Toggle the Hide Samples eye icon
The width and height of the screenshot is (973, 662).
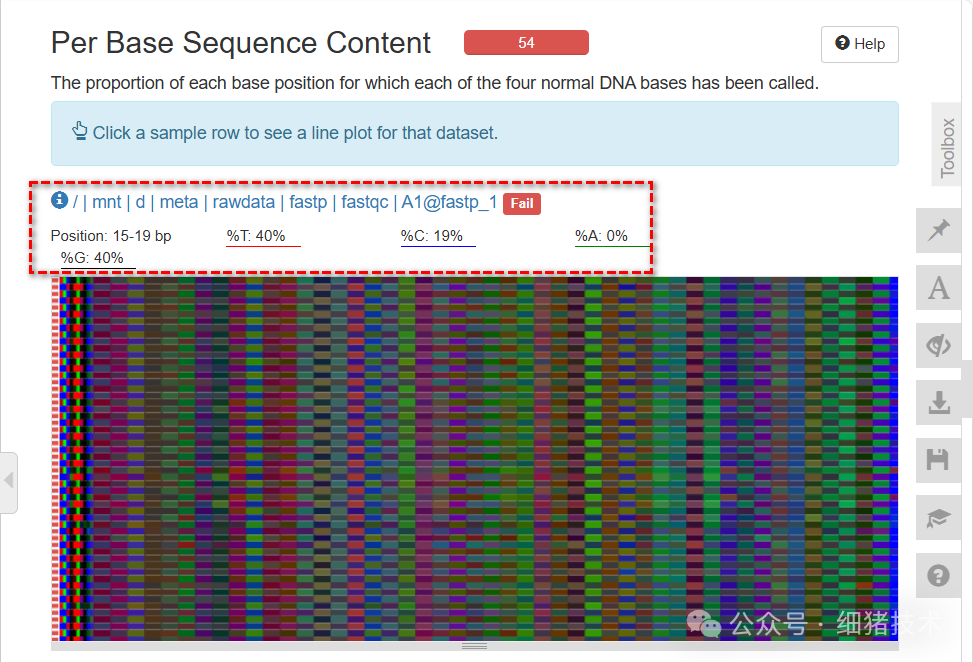point(938,345)
